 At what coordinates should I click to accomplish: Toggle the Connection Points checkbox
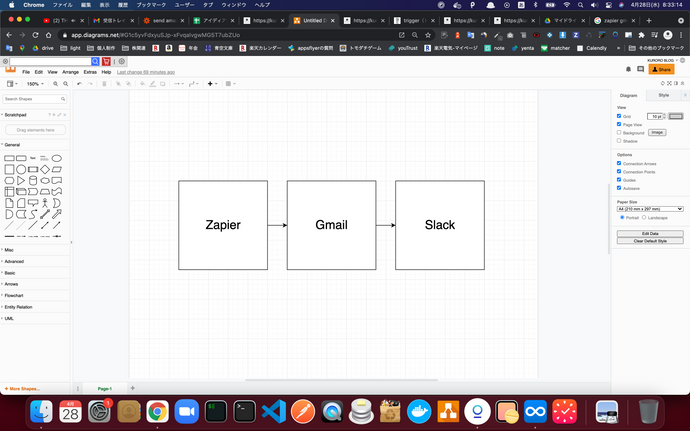[x=619, y=171]
